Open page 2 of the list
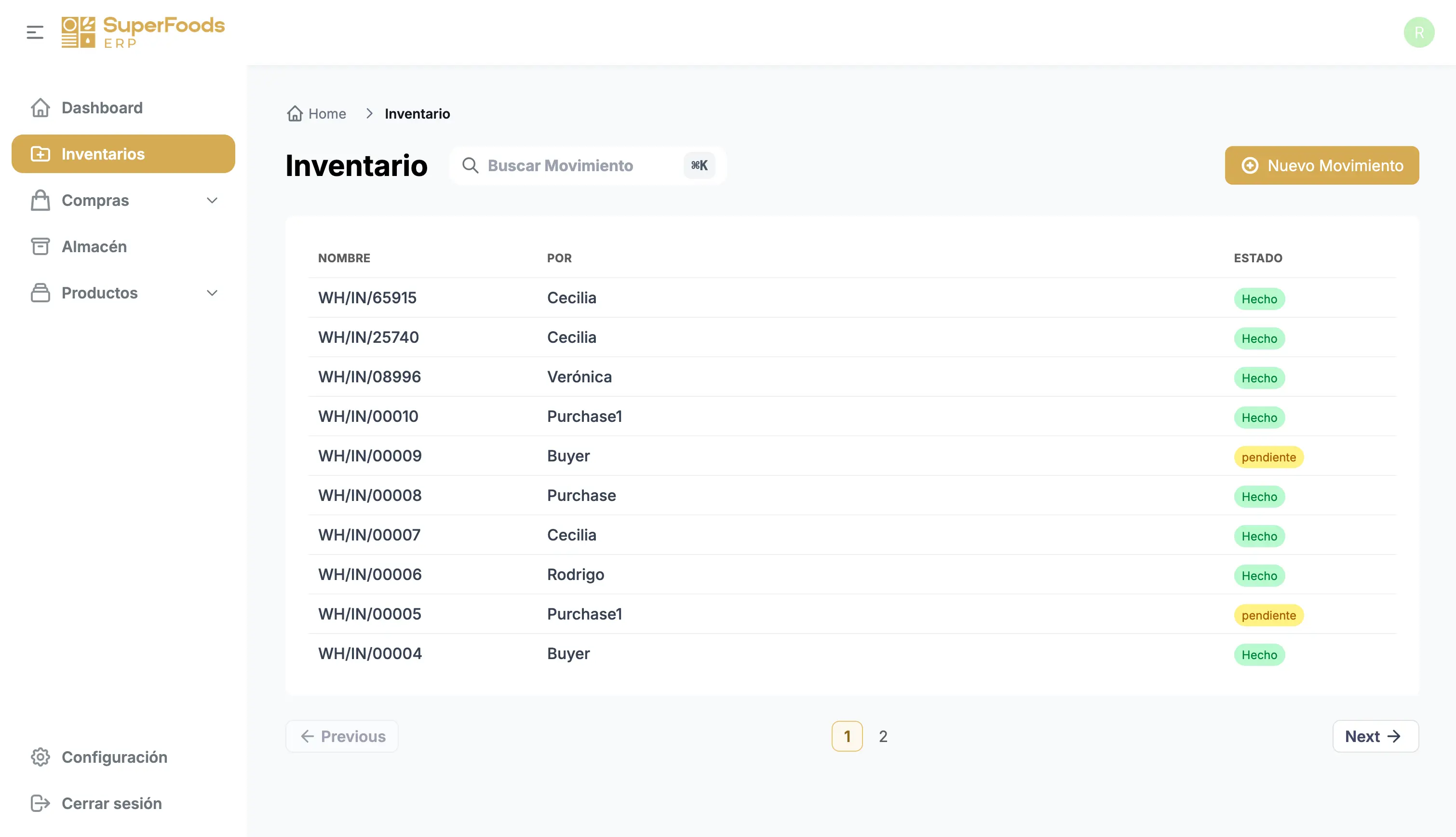The width and height of the screenshot is (1456, 837). pos(883,736)
